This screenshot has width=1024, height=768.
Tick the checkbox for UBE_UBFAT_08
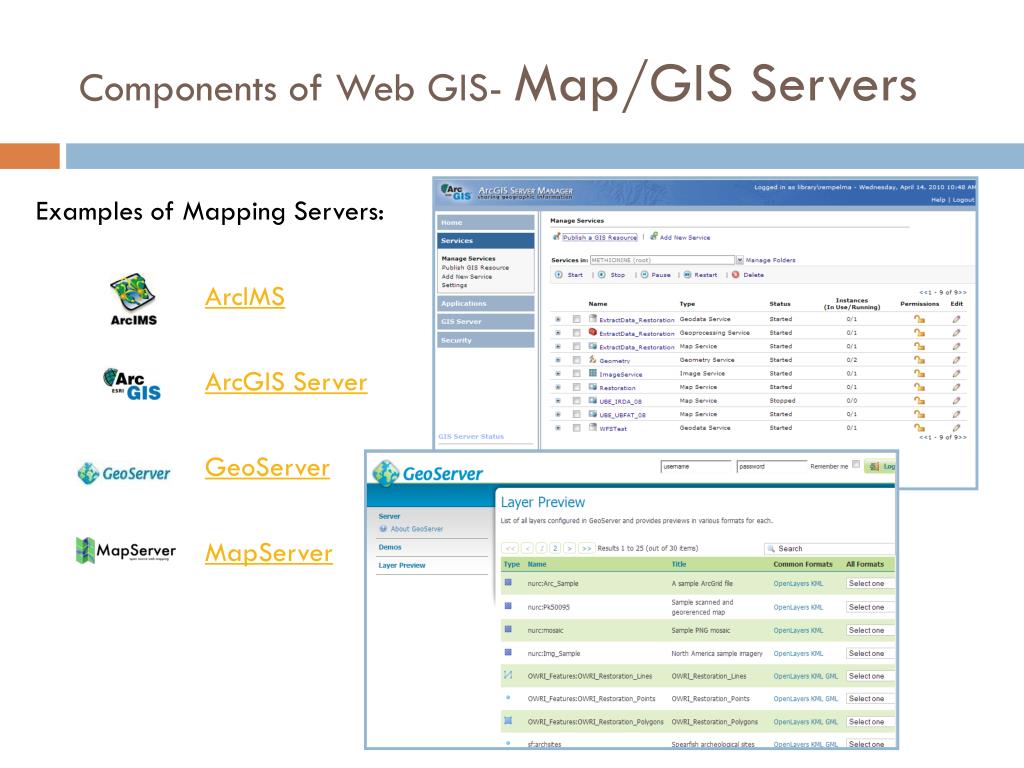pos(576,415)
